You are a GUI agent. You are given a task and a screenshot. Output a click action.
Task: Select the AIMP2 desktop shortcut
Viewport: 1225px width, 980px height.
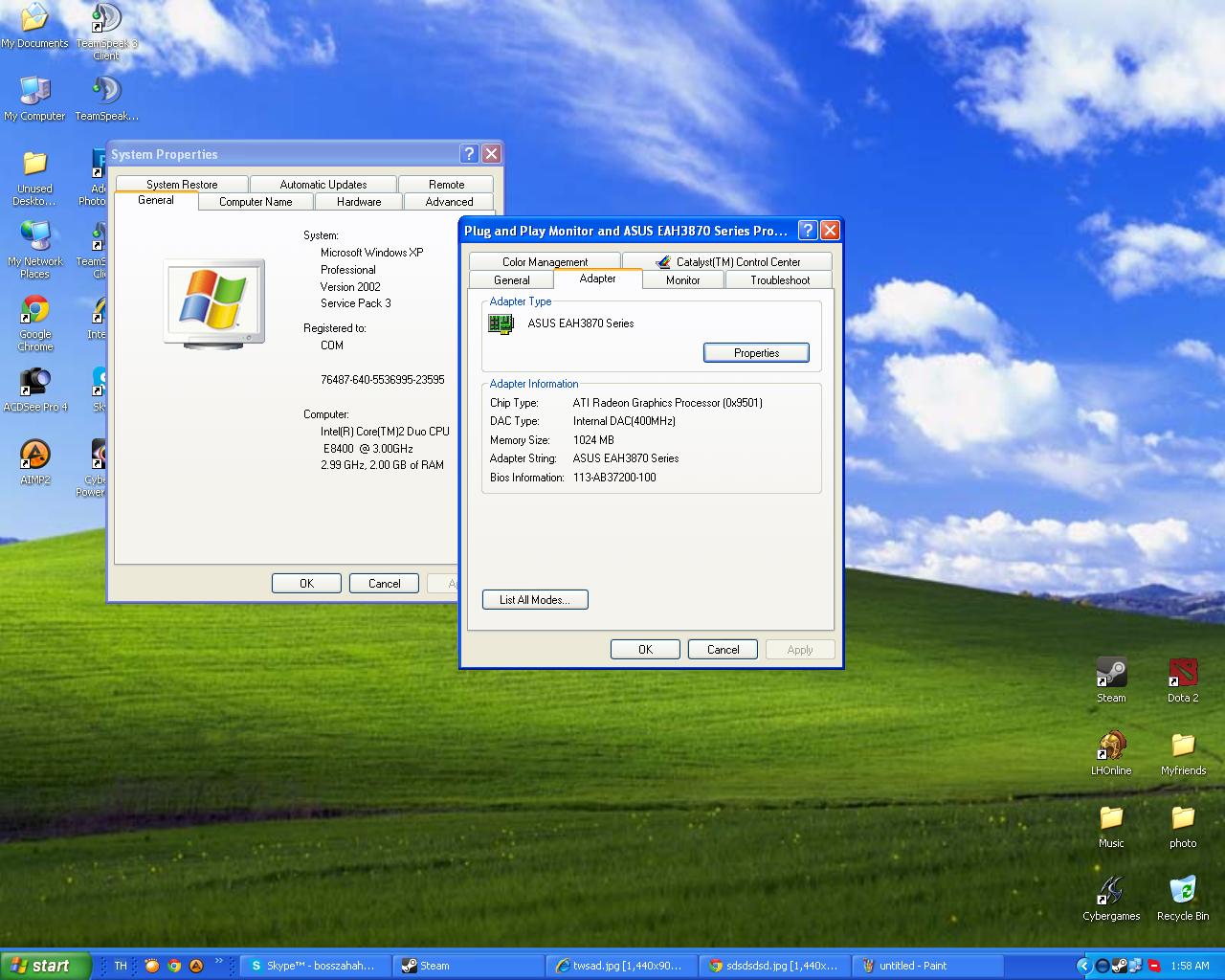click(x=34, y=462)
